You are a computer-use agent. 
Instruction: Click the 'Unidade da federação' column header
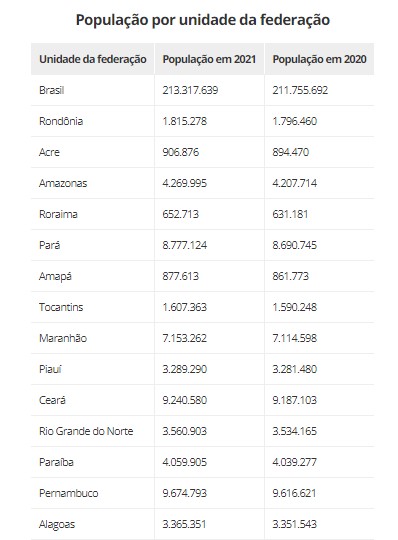[x=93, y=59]
